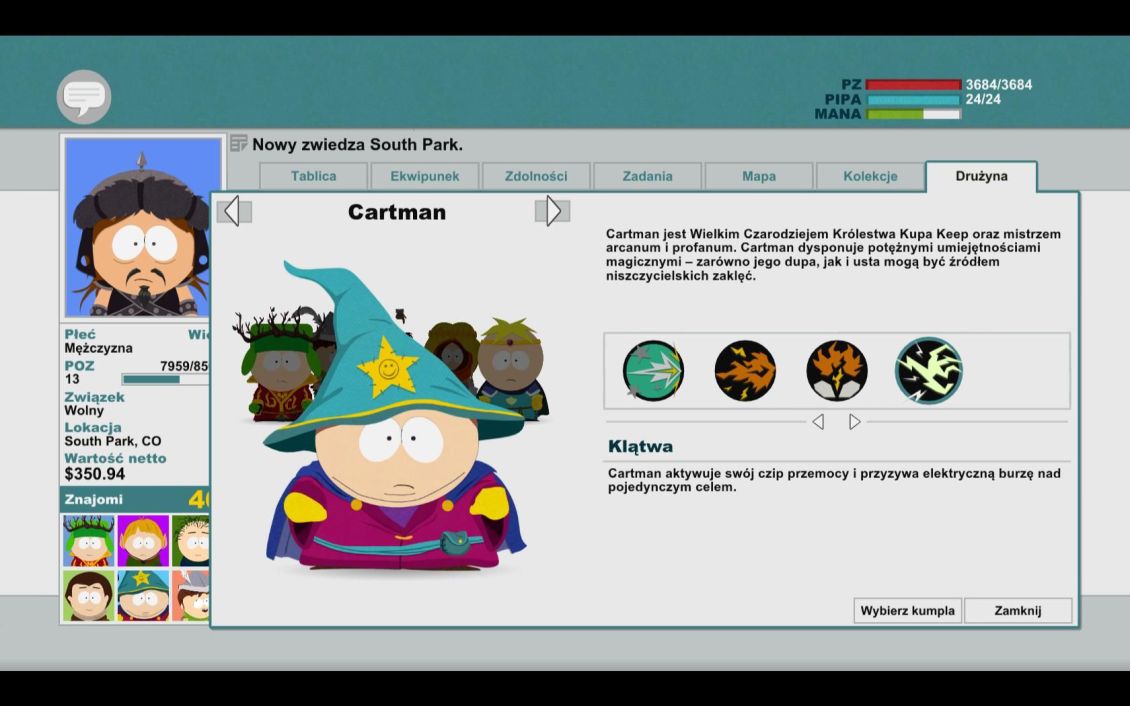Select the fiery burst ability icon
This screenshot has height=706, width=1130.
coord(837,371)
